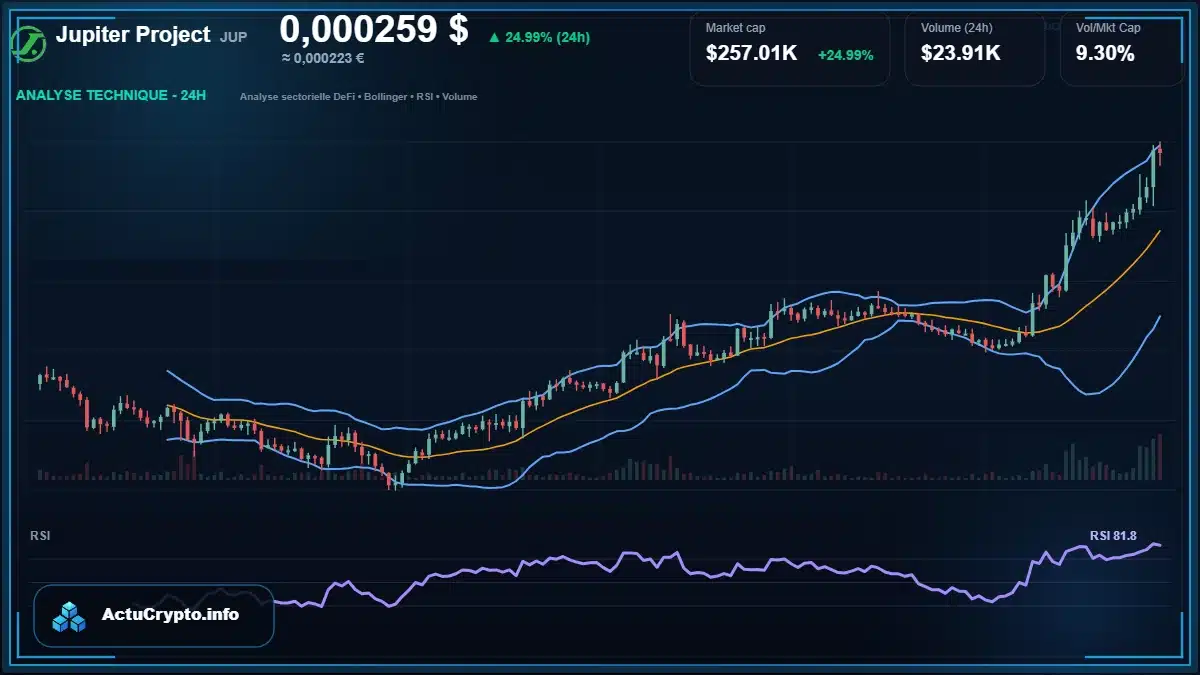
Task: Click the Jupiter Project logo icon
Action: pos(27,43)
